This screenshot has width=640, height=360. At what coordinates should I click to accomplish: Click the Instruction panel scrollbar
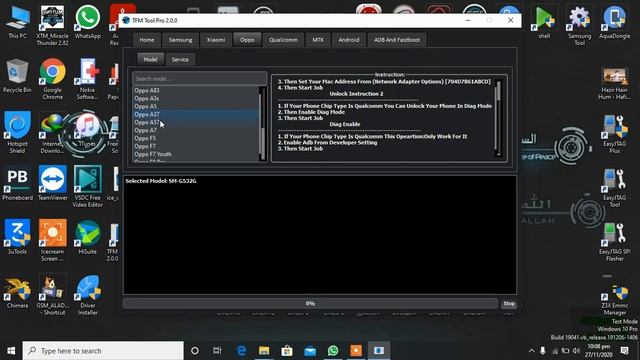[498, 118]
